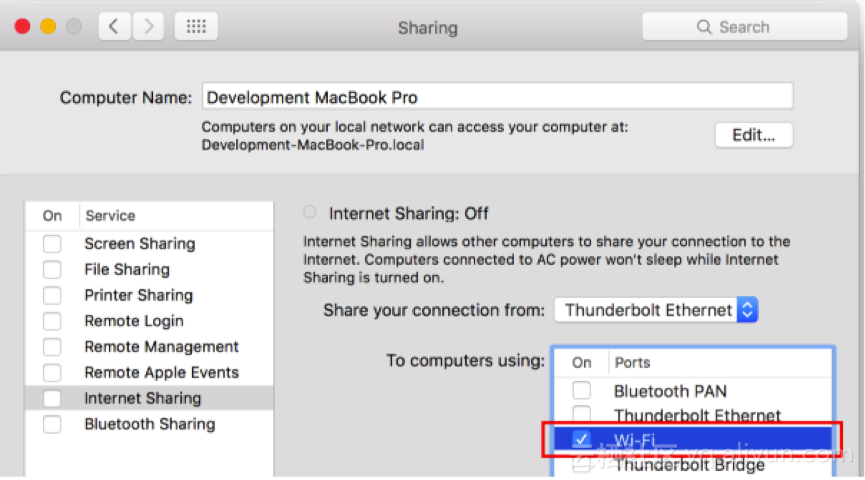865x480 pixels.
Task: Select Remote Management service row
Action: click(149, 347)
